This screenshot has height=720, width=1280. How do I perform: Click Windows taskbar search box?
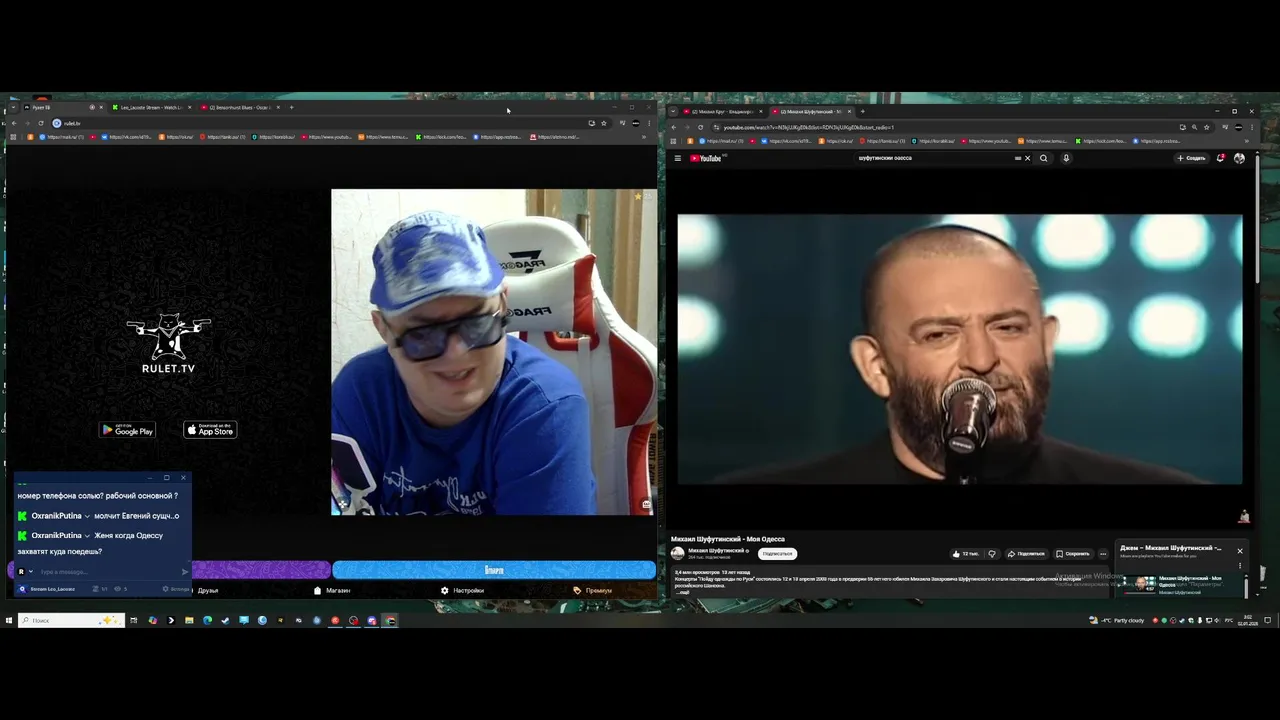[71, 620]
